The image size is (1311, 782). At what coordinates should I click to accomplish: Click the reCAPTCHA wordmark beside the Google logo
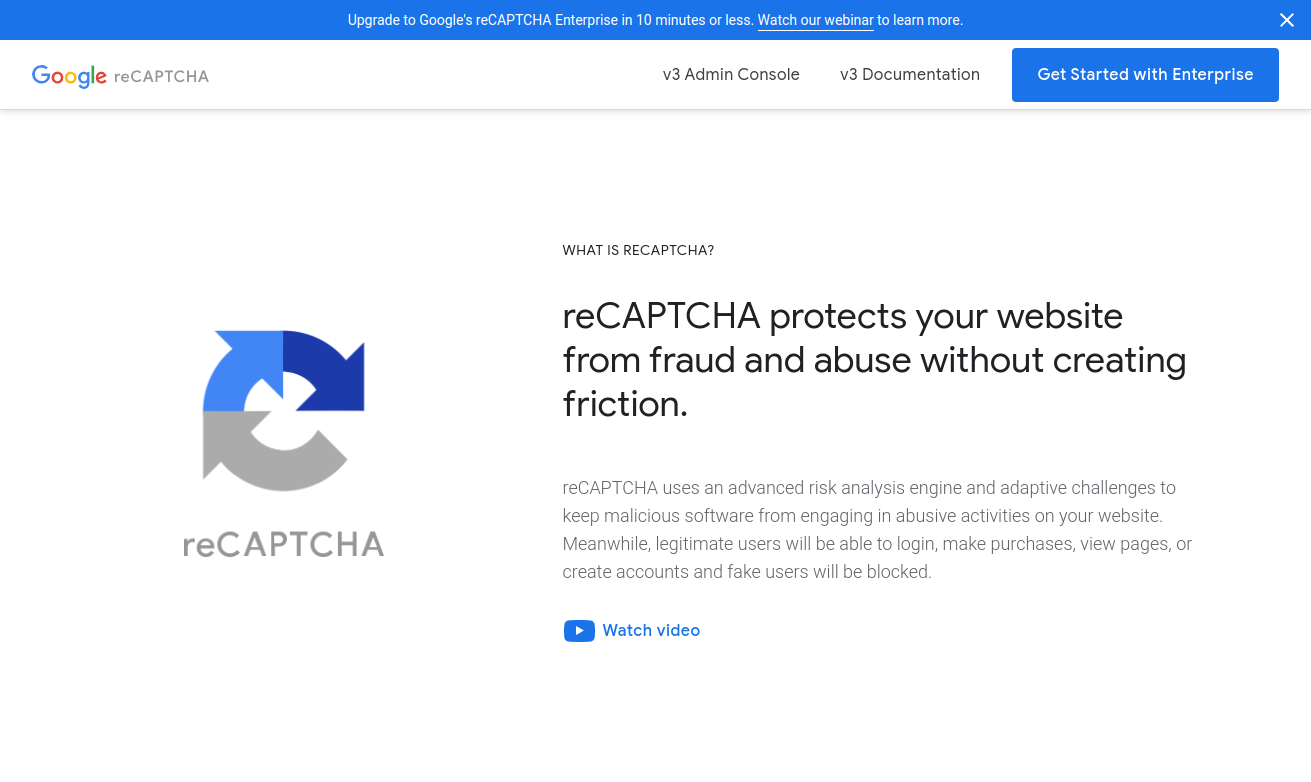tap(161, 76)
